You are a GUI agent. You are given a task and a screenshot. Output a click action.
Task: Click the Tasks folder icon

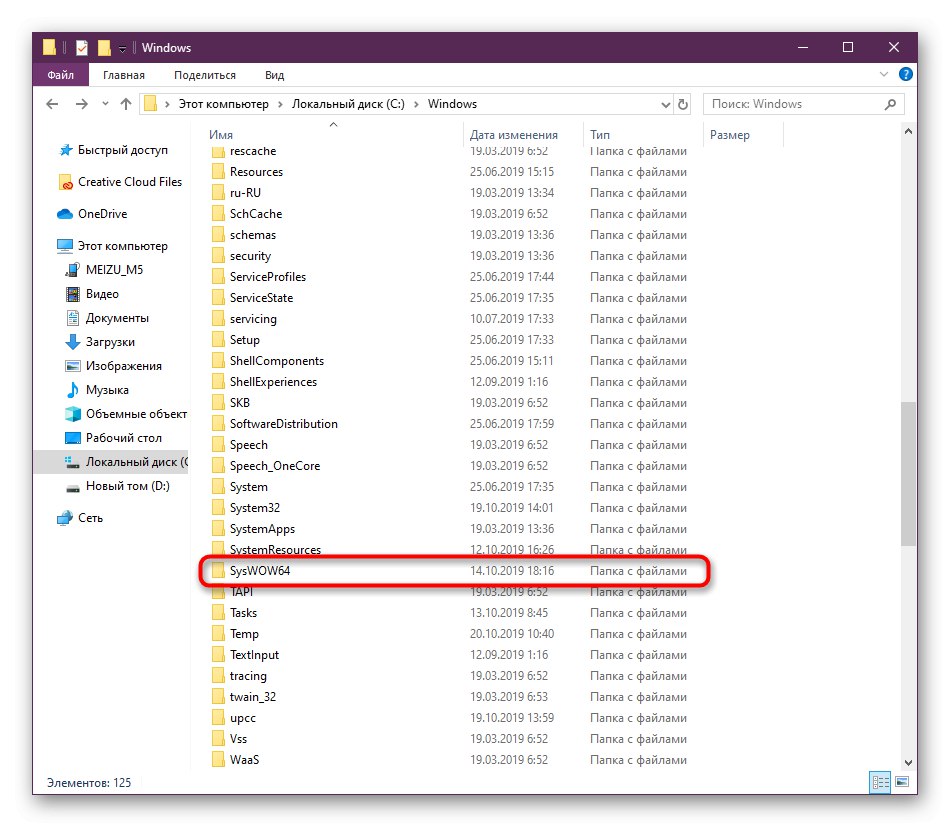point(218,613)
